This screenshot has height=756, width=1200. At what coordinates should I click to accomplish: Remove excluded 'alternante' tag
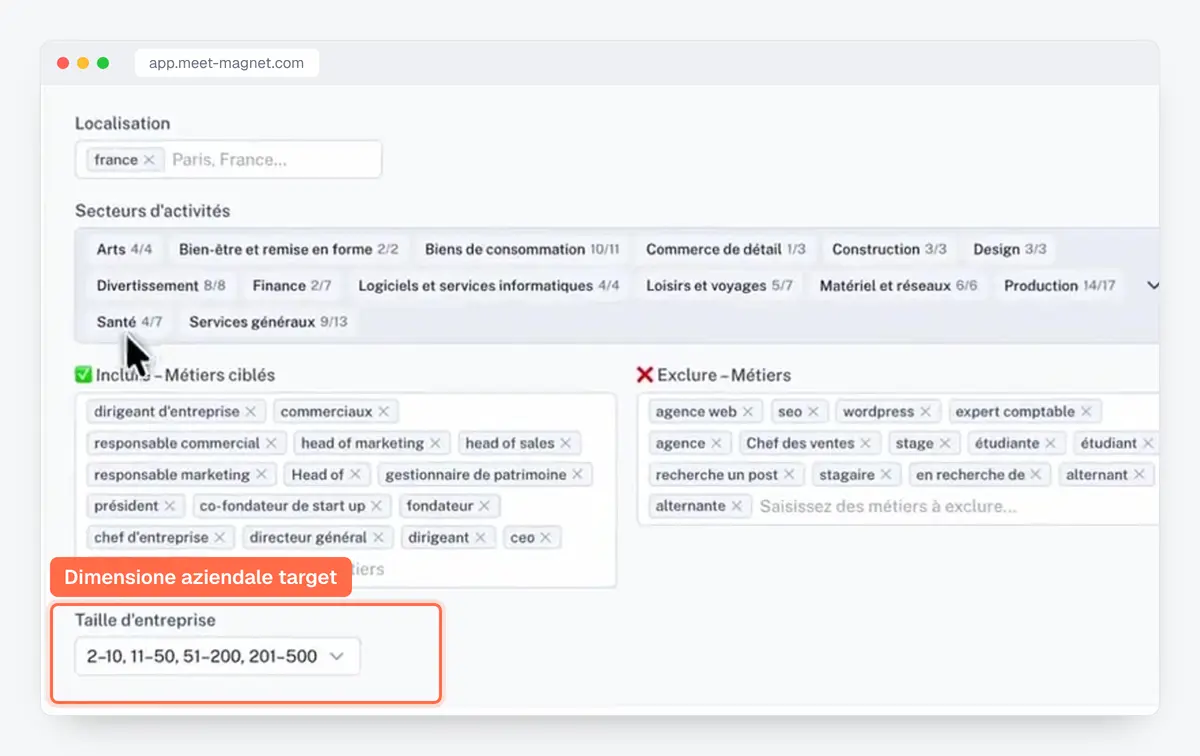[737, 506]
